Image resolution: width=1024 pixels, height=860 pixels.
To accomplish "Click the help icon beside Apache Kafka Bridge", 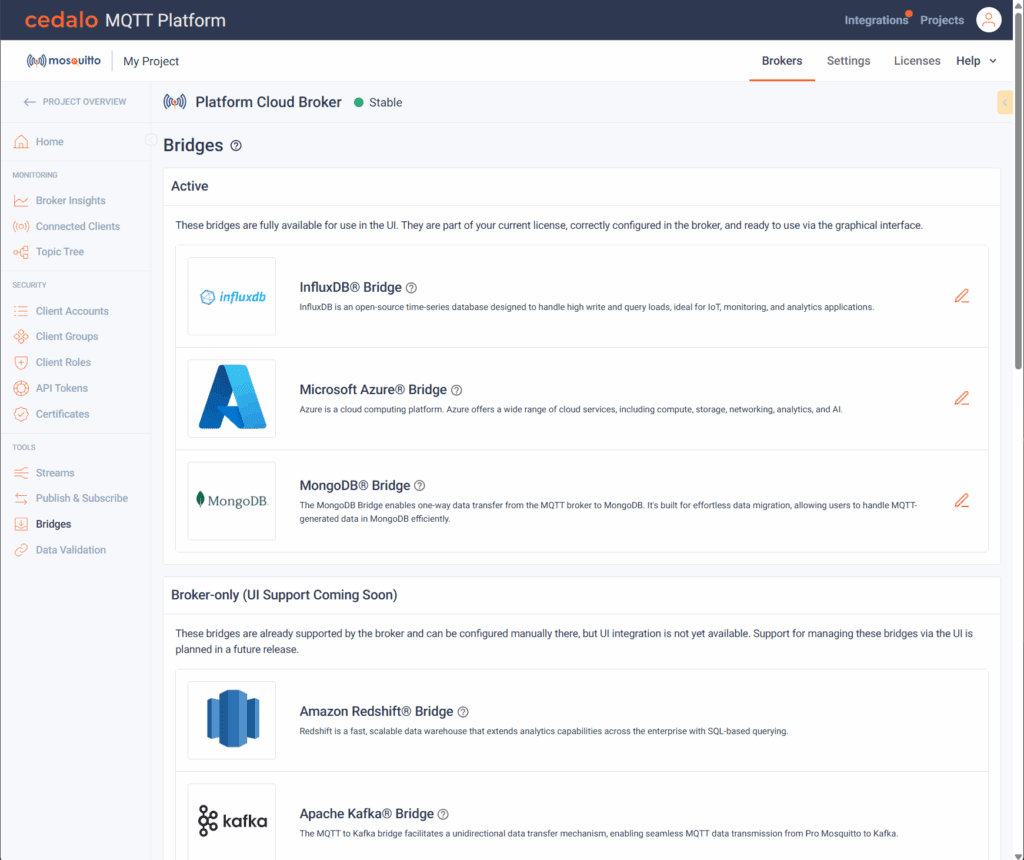I will [x=443, y=814].
